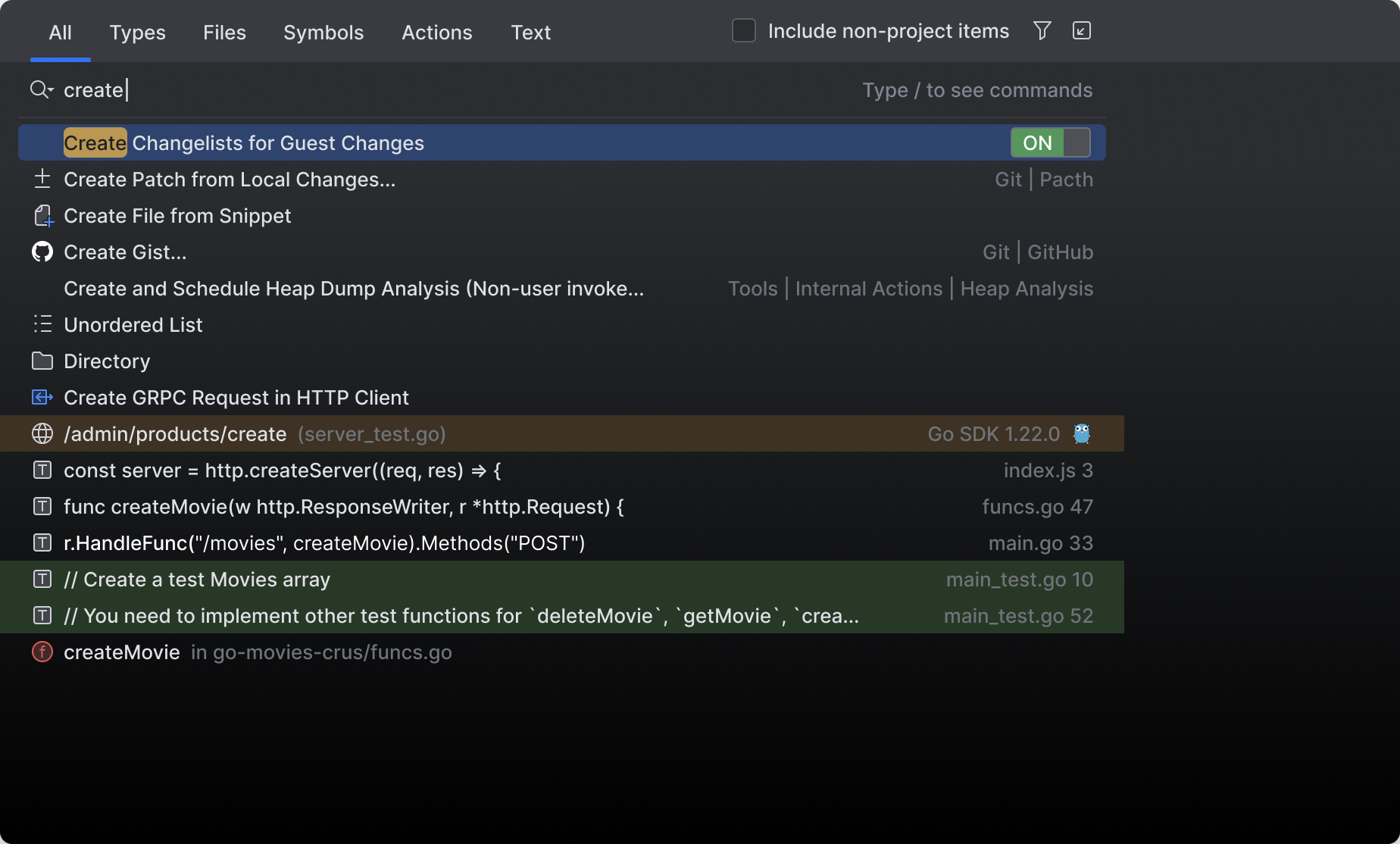
Task: Click the GitHub icon beside Create Gist
Action: click(42, 252)
